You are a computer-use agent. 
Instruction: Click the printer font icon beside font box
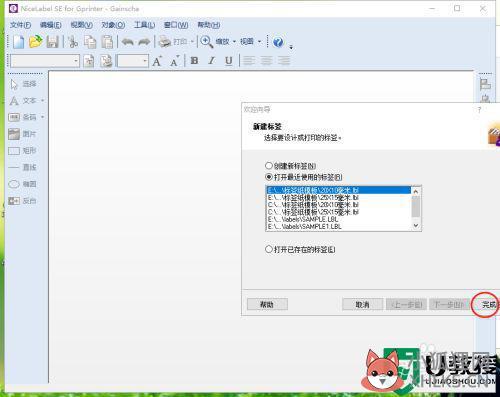pos(88,61)
